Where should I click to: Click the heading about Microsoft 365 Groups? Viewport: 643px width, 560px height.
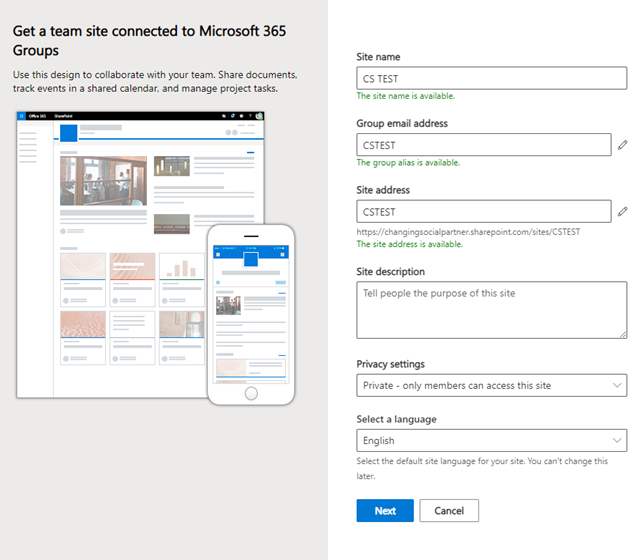point(149,41)
